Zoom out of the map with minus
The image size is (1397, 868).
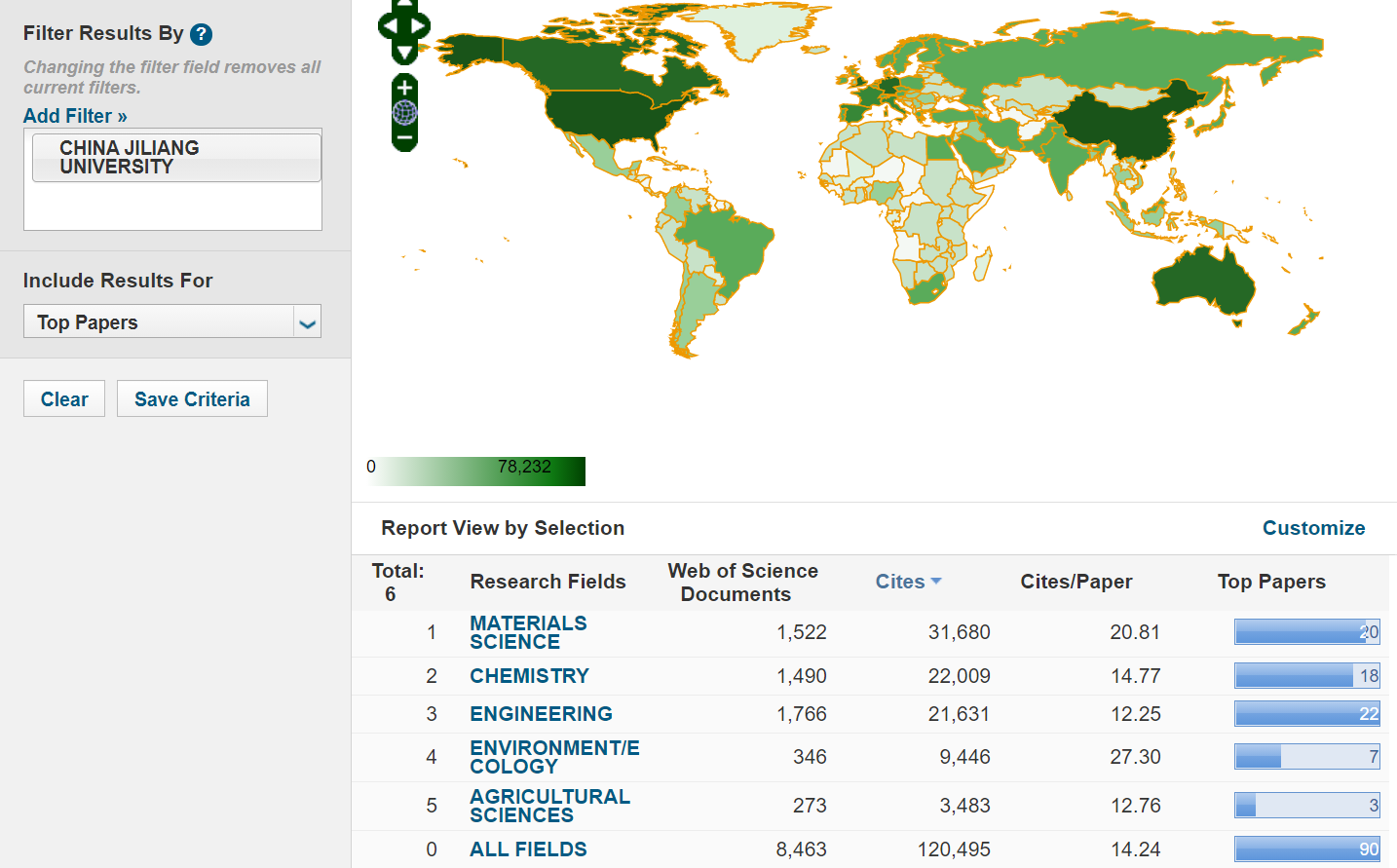click(404, 138)
